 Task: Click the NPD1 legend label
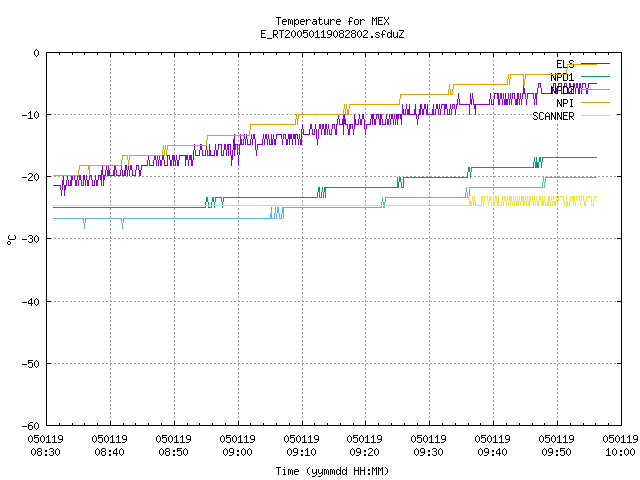[562, 77]
